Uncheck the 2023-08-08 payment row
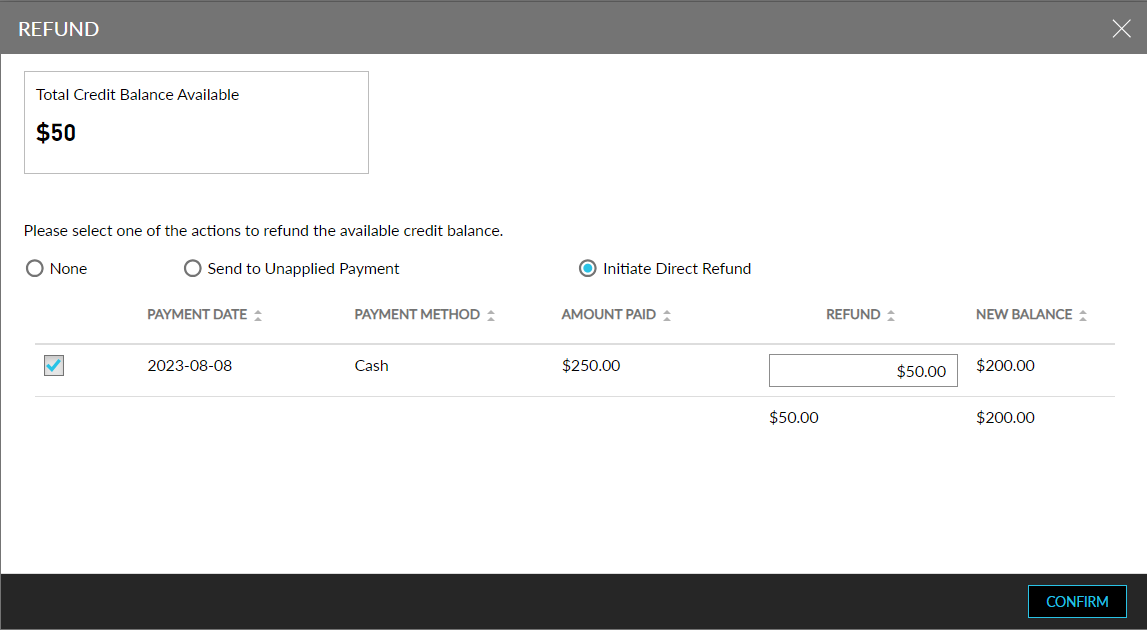The image size is (1147, 630). point(53,365)
